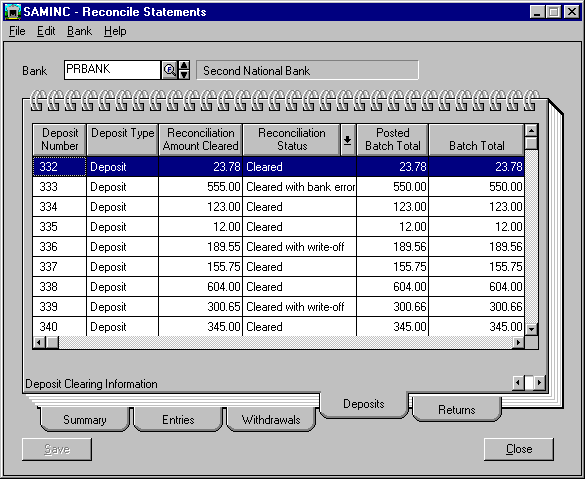Click notebook page-right arrow button

click(x=539, y=382)
